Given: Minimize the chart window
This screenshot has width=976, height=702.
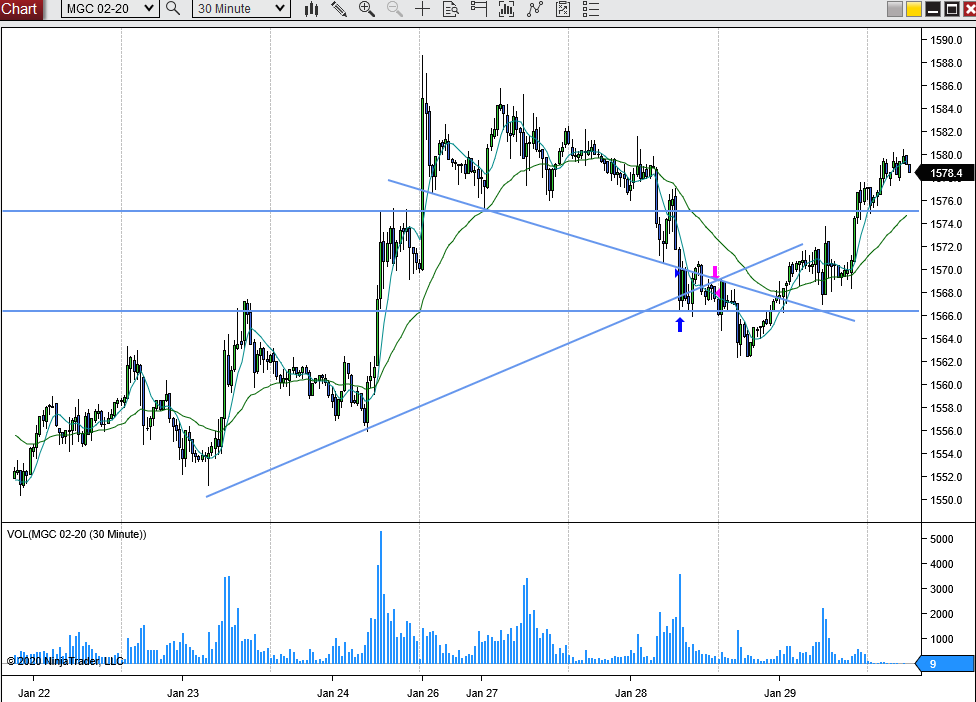Looking at the screenshot, I should coord(932,9).
